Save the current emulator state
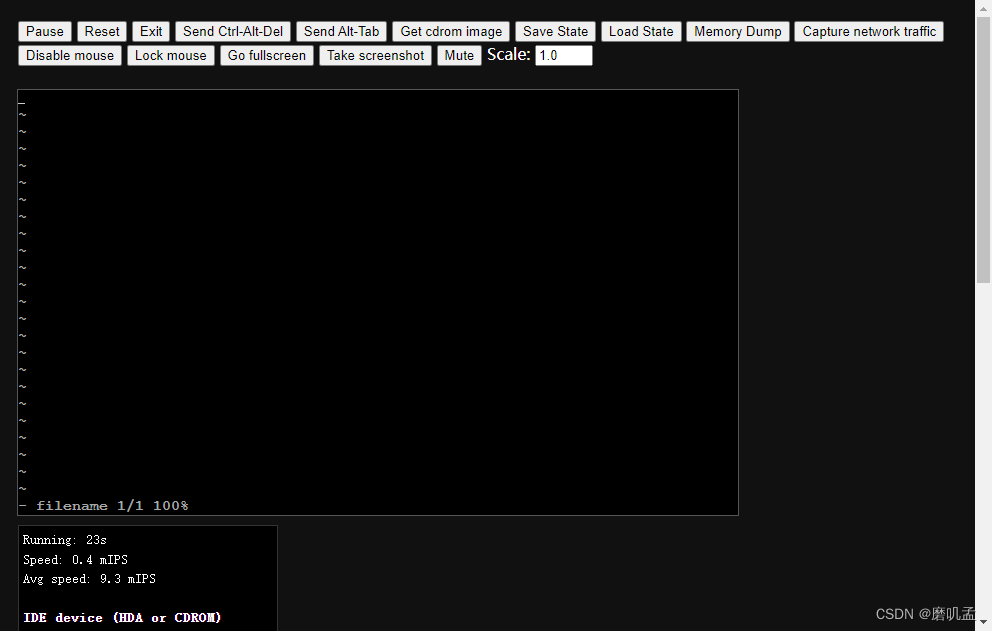 coord(555,31)
